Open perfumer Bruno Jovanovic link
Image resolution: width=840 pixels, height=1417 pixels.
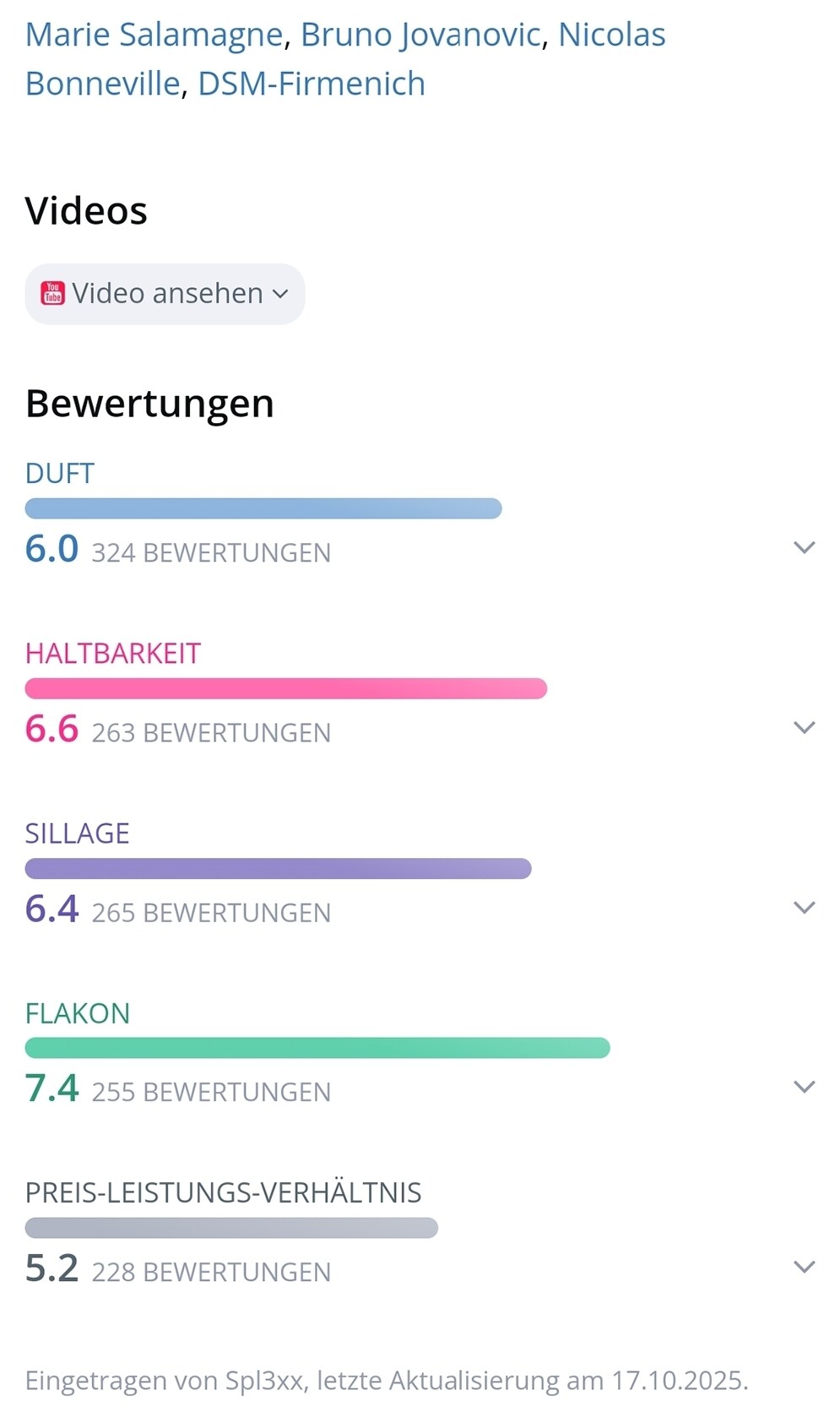click(x=420, y=35)
